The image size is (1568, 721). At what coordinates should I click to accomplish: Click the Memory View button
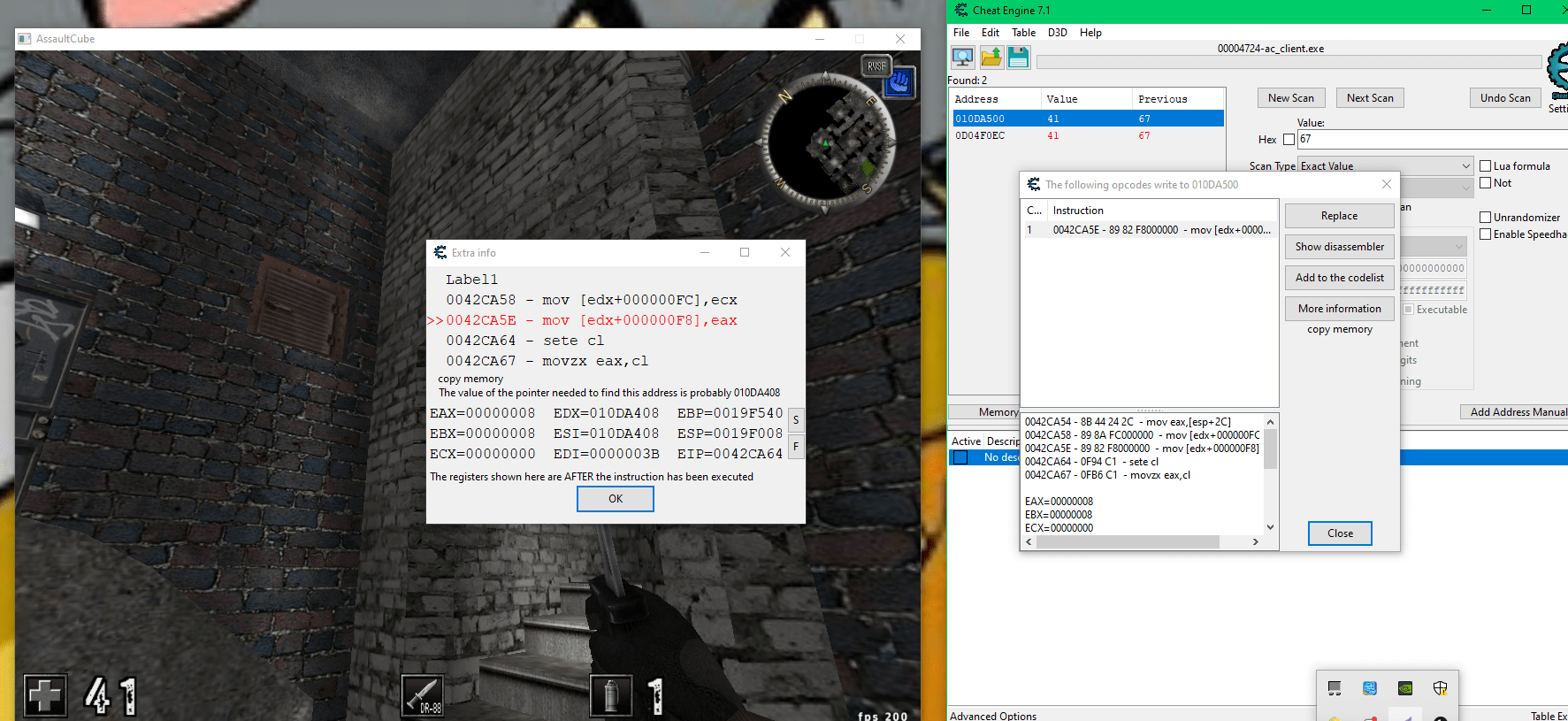tap(984, 412)
